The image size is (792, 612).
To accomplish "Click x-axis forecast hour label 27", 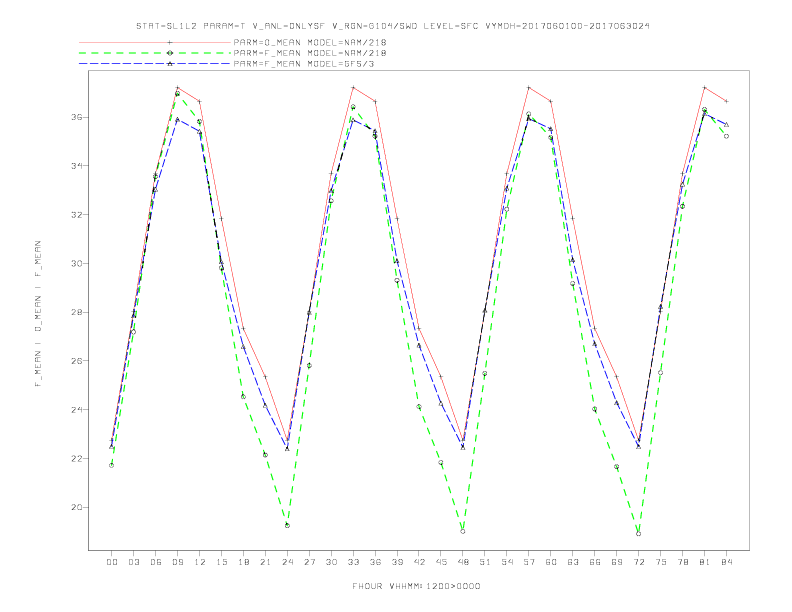I will click(x=310, y=562).
